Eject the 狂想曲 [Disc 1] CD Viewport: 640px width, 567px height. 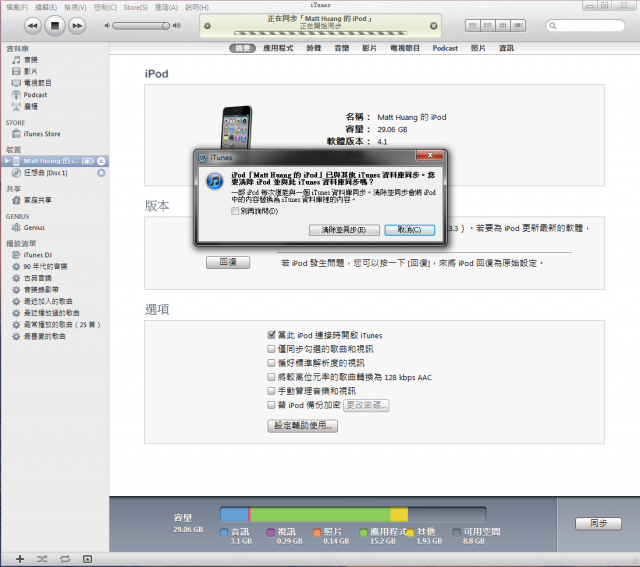tap(101, 173)
